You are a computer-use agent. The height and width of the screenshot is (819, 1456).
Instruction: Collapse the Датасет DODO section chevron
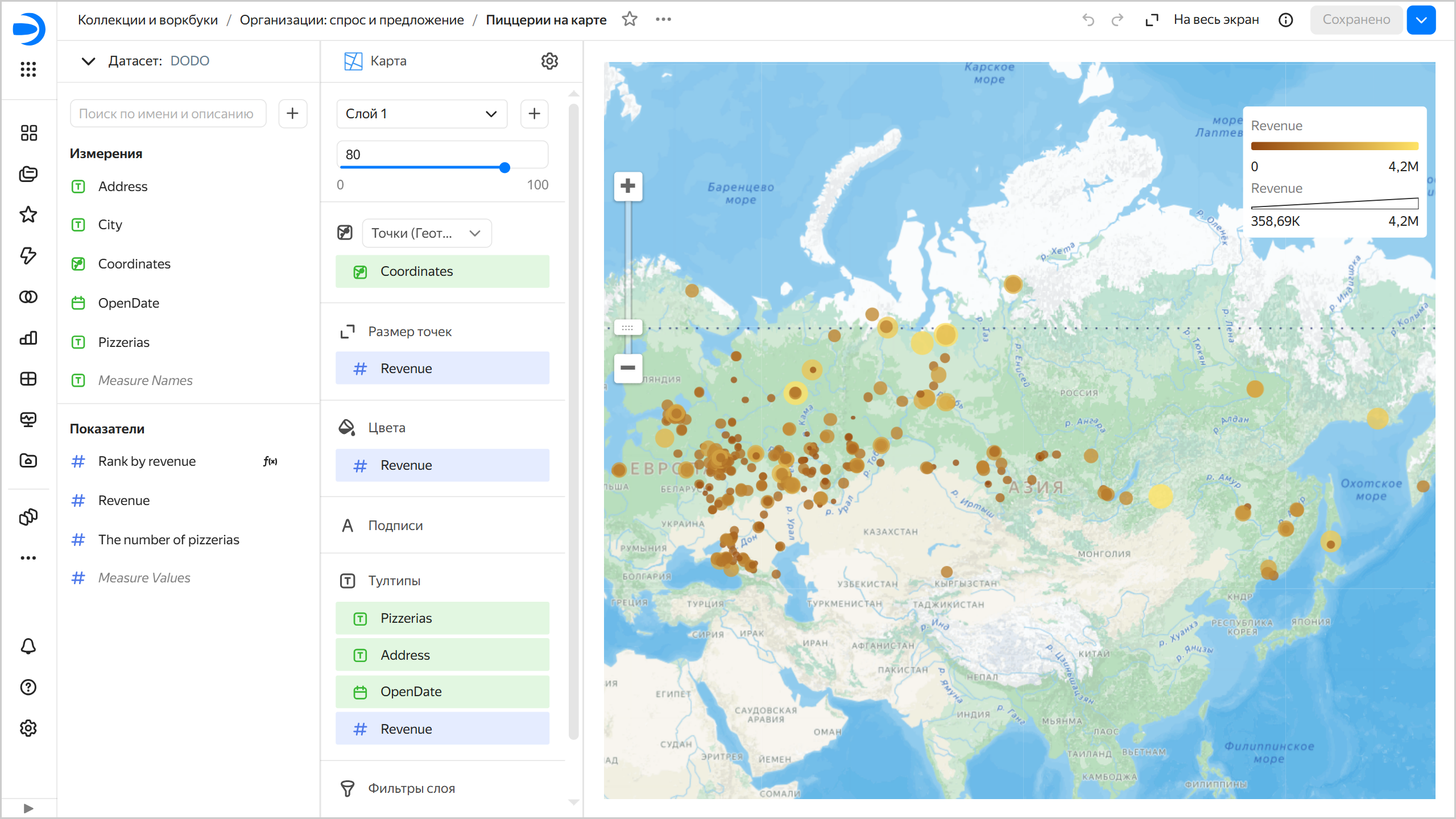point(88,61)
